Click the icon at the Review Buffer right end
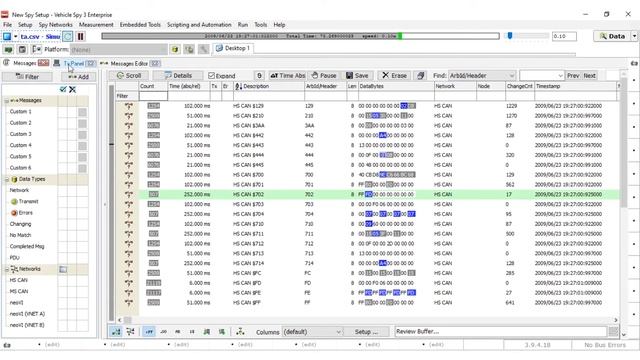Image resolution: width=640 pixels, height=360 pixels. click(613, 331)
